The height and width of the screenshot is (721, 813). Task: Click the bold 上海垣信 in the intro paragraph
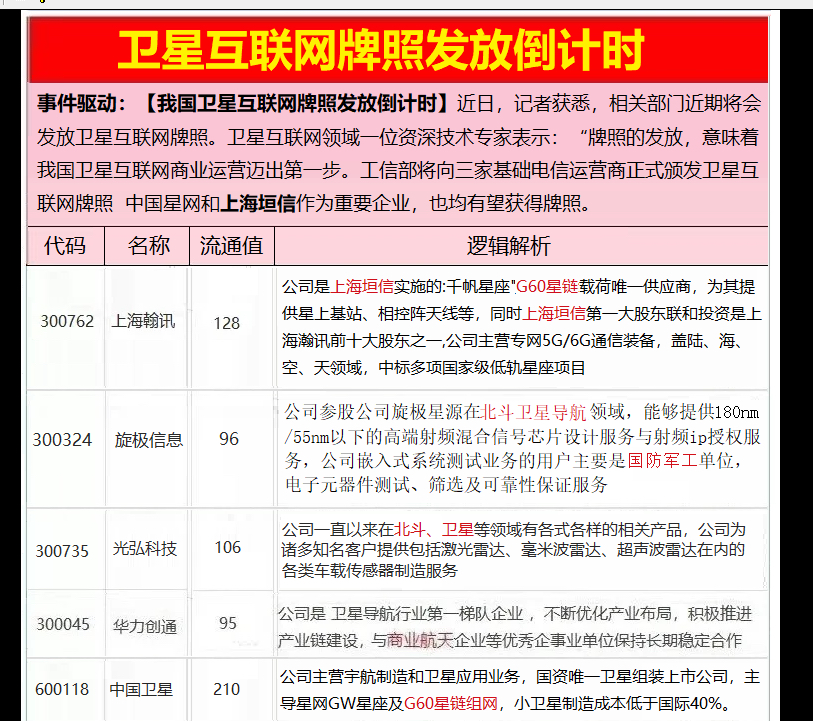pyautogui.click(x=258, y=203)
